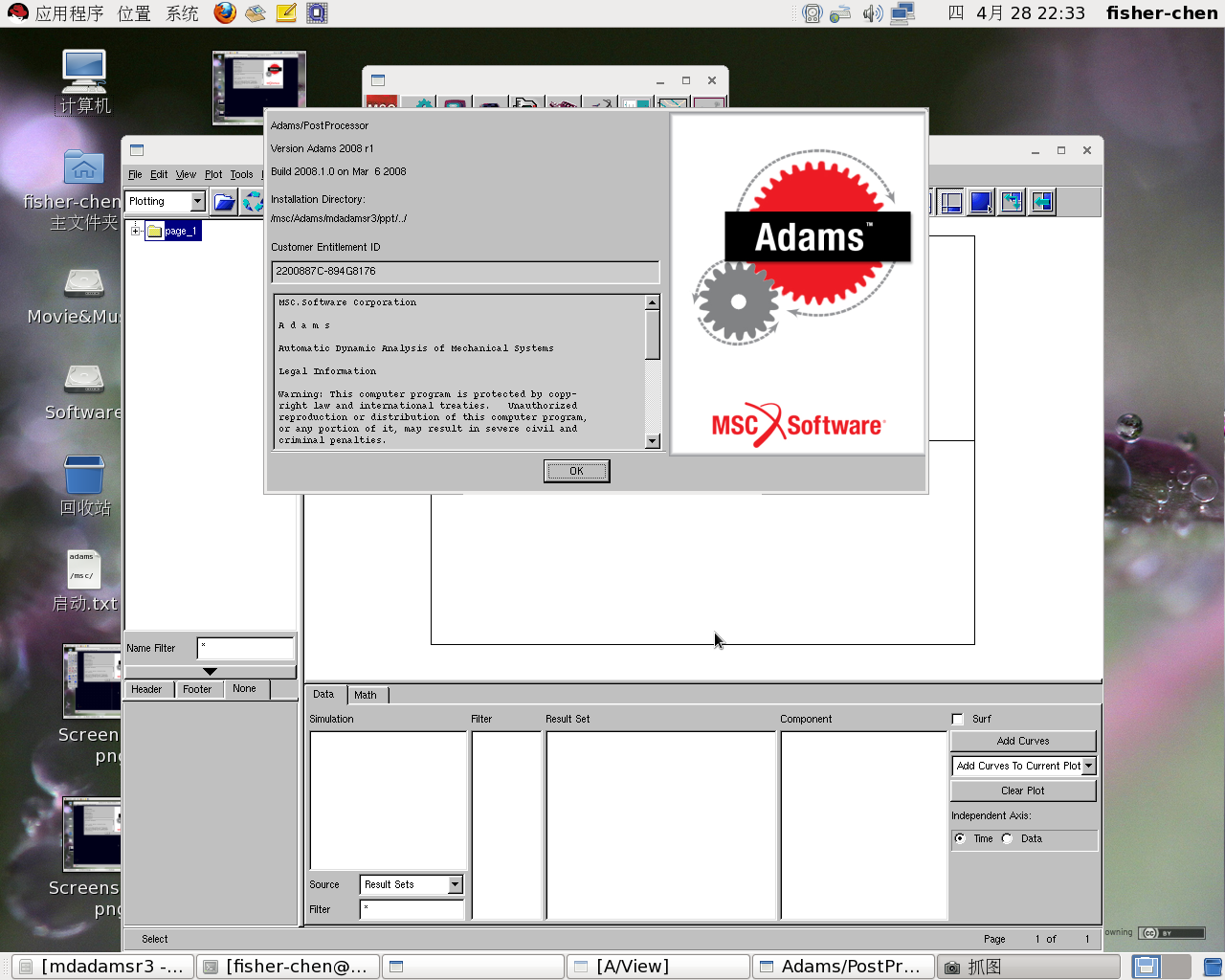
Task: Select the None tab
Action: [x=245, y=689]
